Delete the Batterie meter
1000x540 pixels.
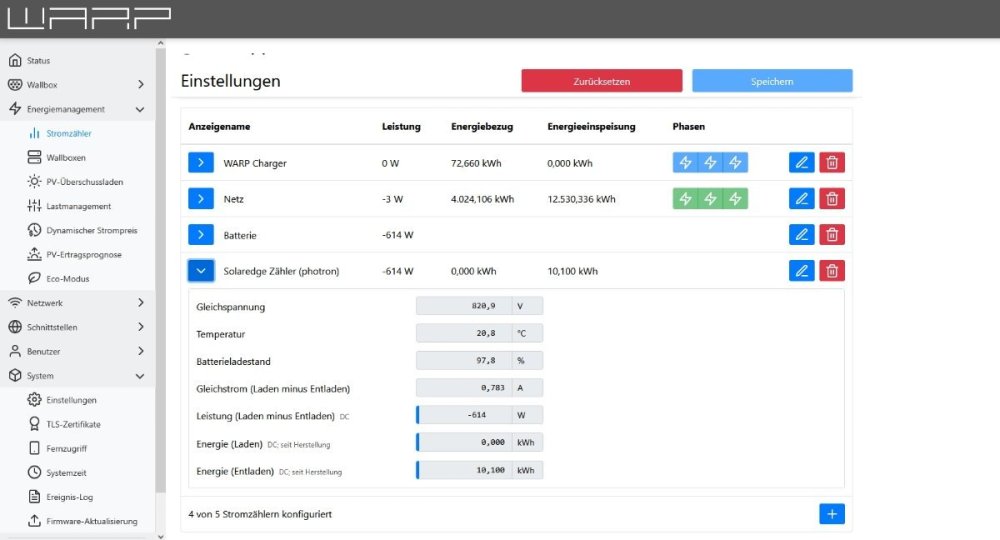pos(832,235)
